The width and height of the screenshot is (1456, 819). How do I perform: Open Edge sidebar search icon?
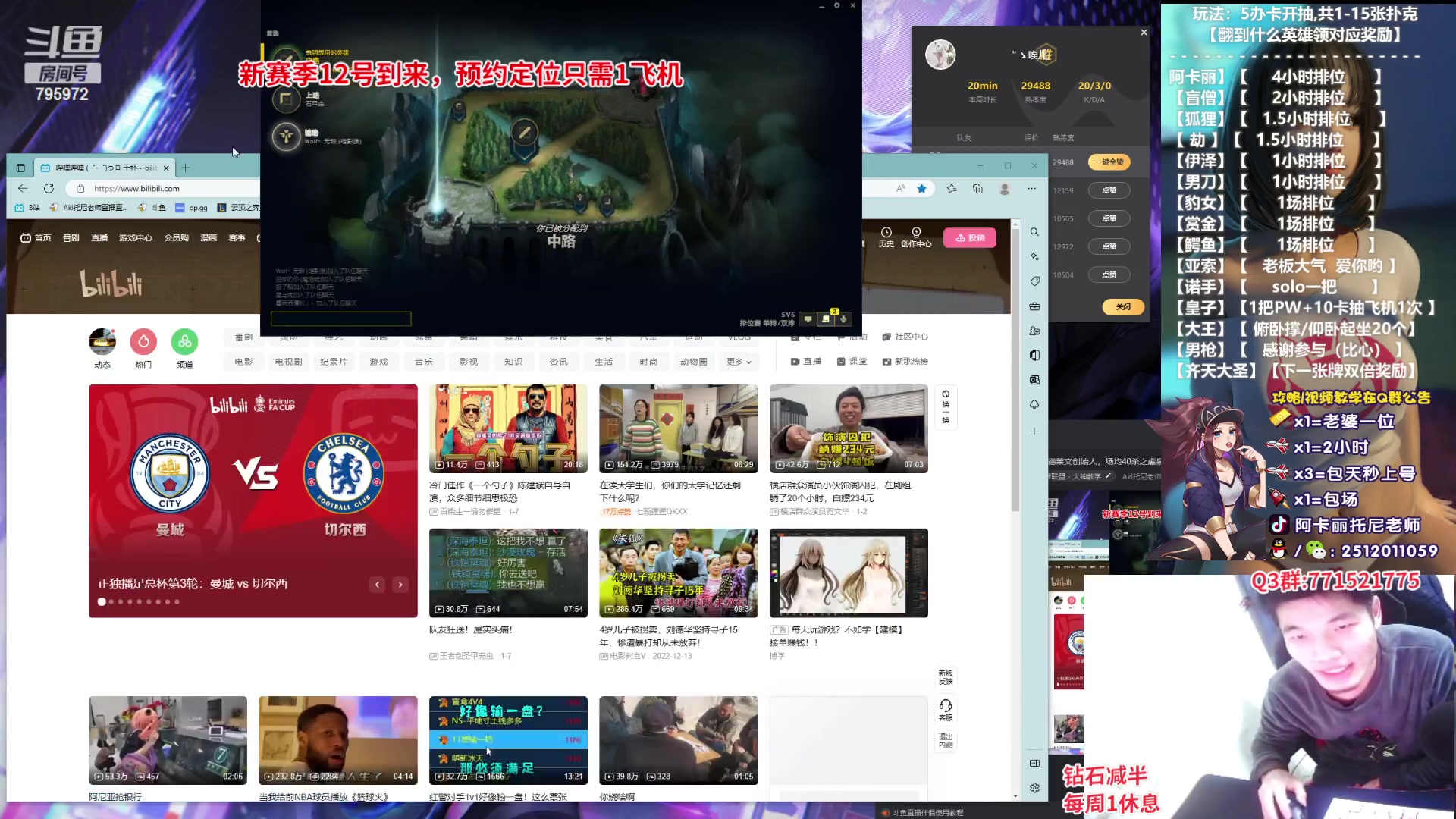(1034, 232)
